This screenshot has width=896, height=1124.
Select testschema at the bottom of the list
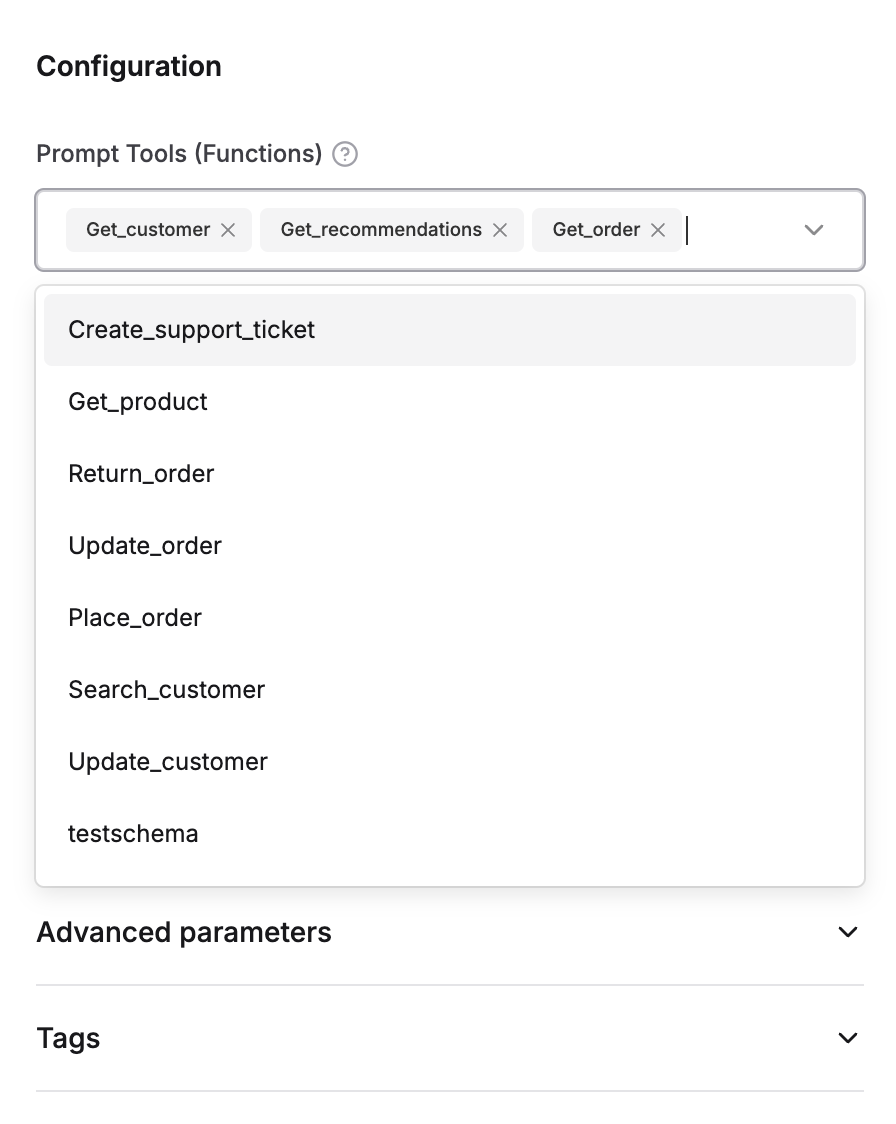(x=133, y=833)
